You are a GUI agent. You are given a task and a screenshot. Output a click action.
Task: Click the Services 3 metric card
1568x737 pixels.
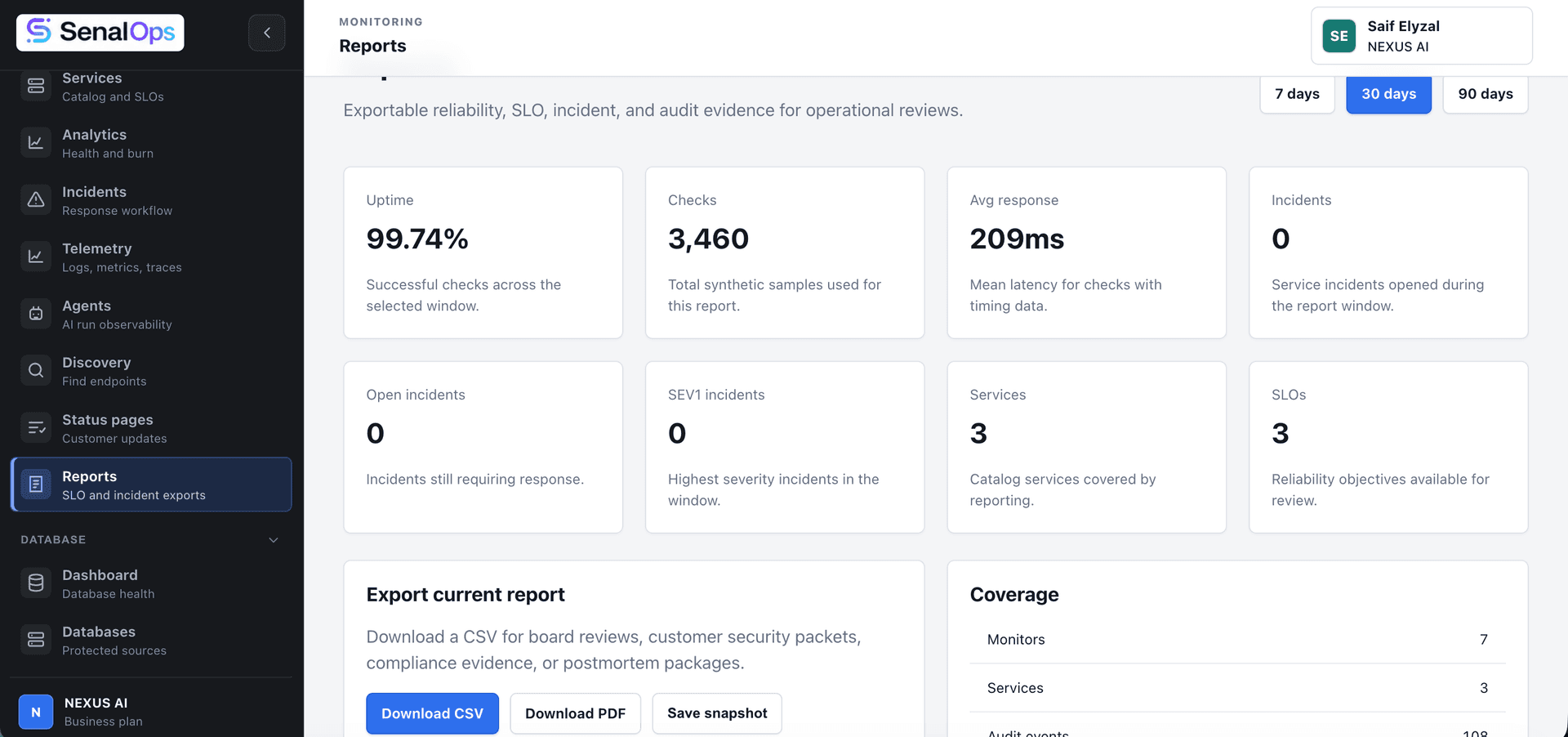point(1086,447)
